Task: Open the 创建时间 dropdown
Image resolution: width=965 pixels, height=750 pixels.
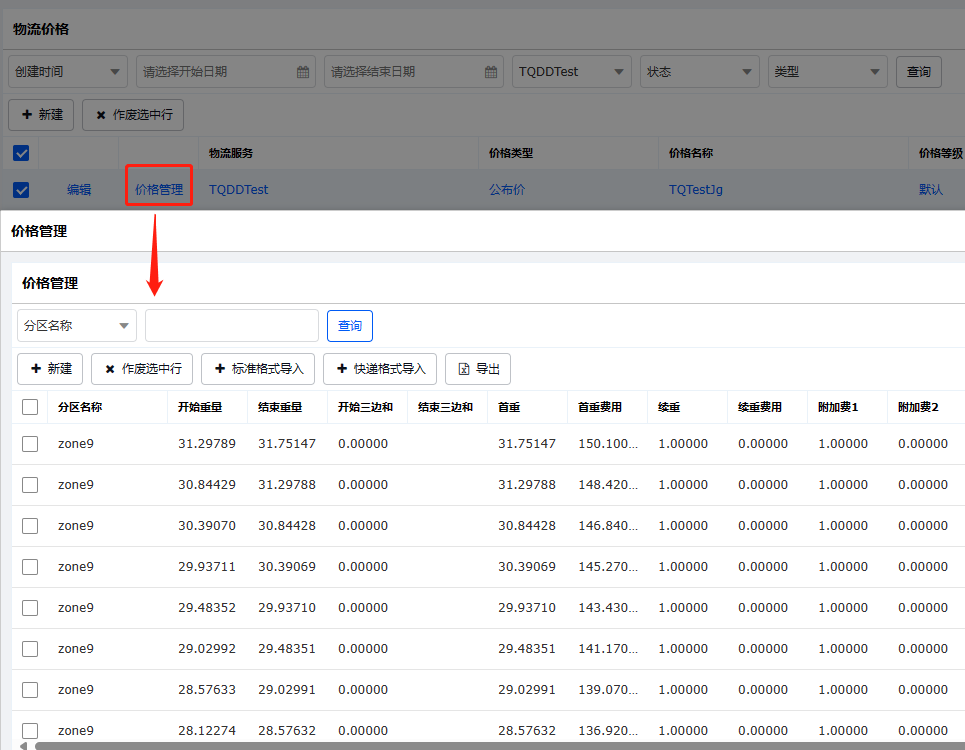Action: tap(68, 72)
